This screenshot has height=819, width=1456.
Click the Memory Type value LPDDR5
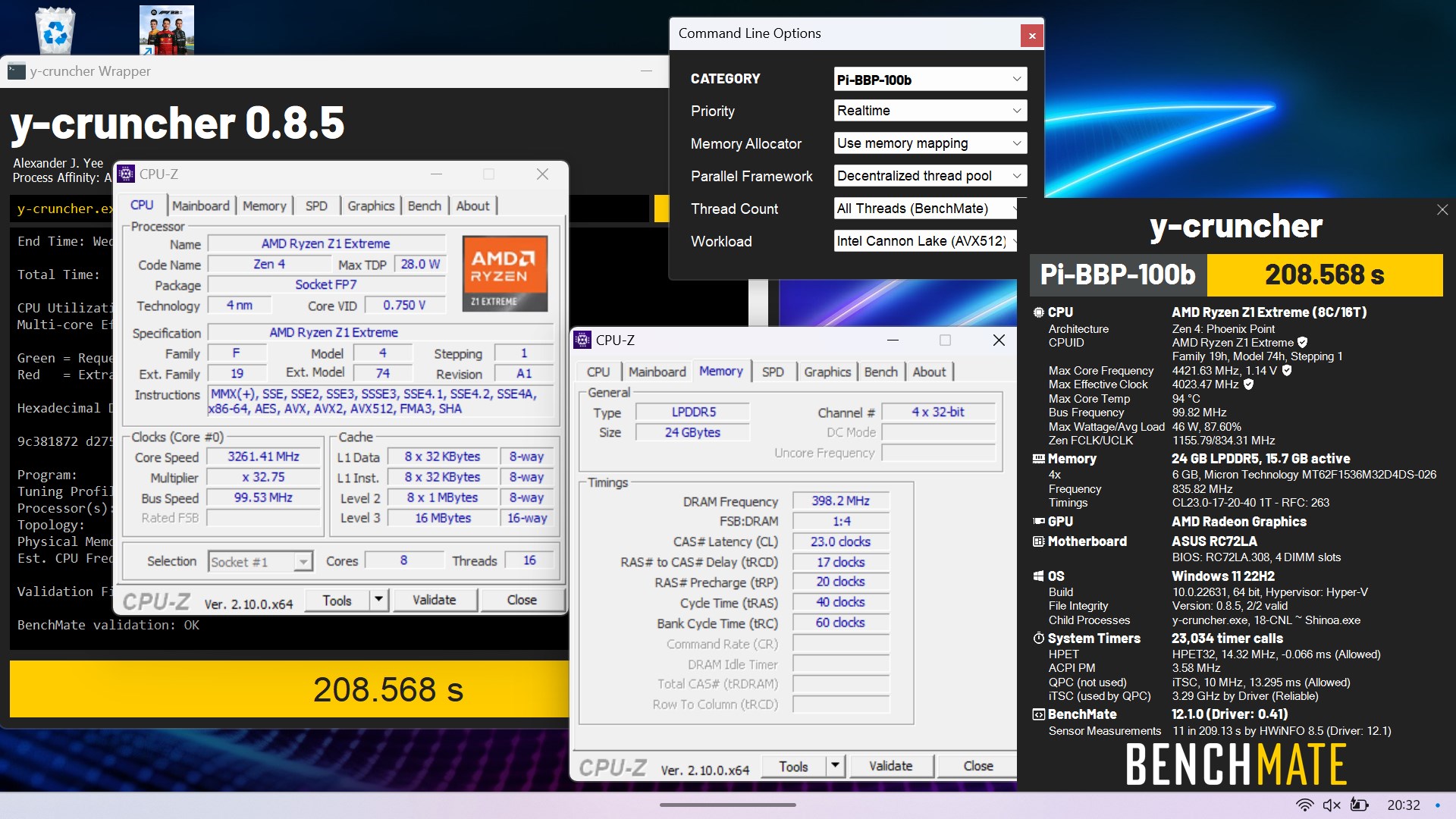pyautogui.click(x=693, y=412)
